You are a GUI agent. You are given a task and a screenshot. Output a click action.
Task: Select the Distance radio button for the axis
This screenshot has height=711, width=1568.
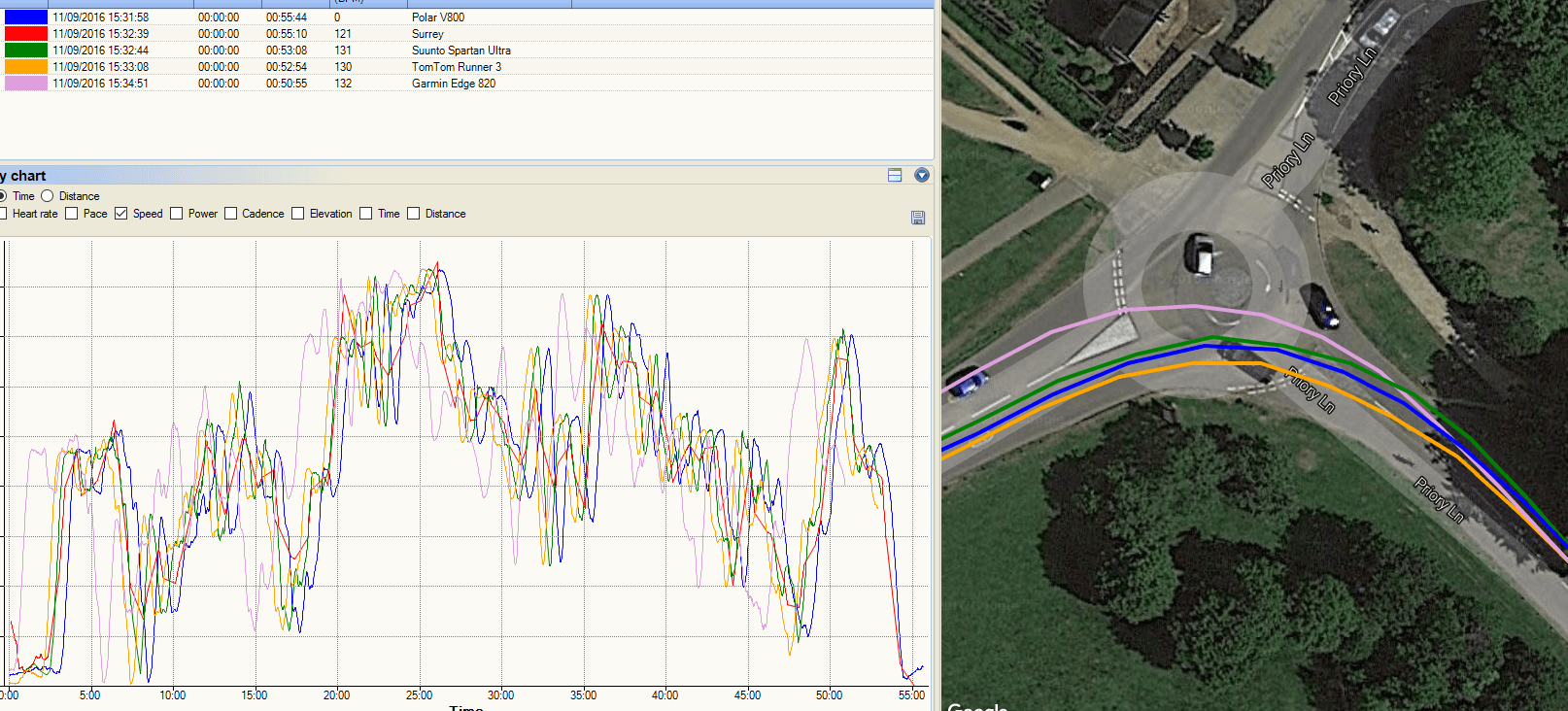48,196
